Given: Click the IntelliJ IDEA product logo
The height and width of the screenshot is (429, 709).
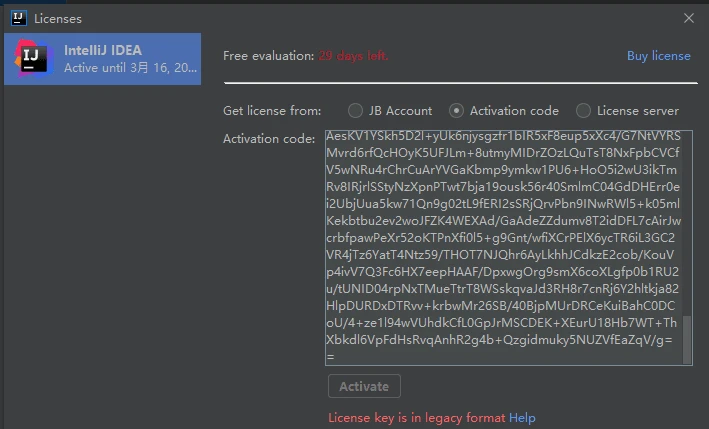Looking at the screenshot, I should coord(33,58).
